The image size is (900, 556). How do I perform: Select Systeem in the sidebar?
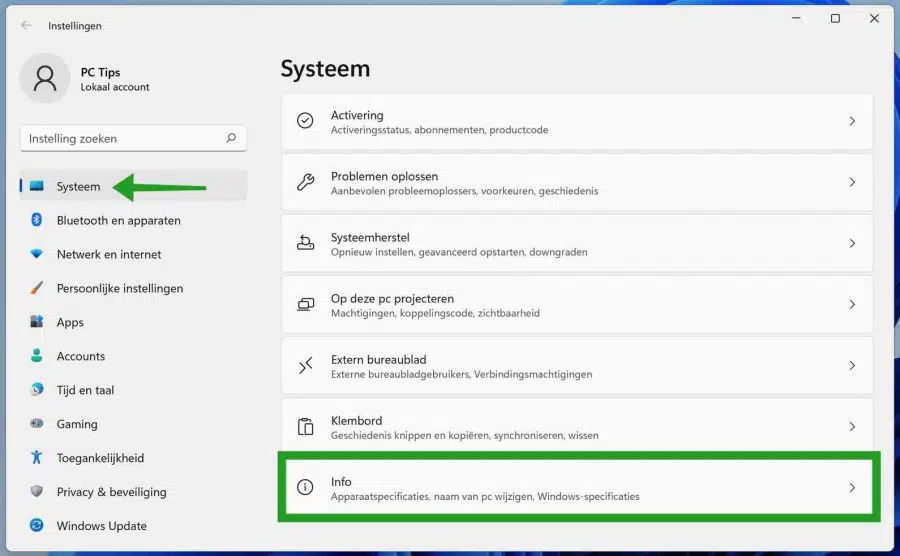point(133,186)
